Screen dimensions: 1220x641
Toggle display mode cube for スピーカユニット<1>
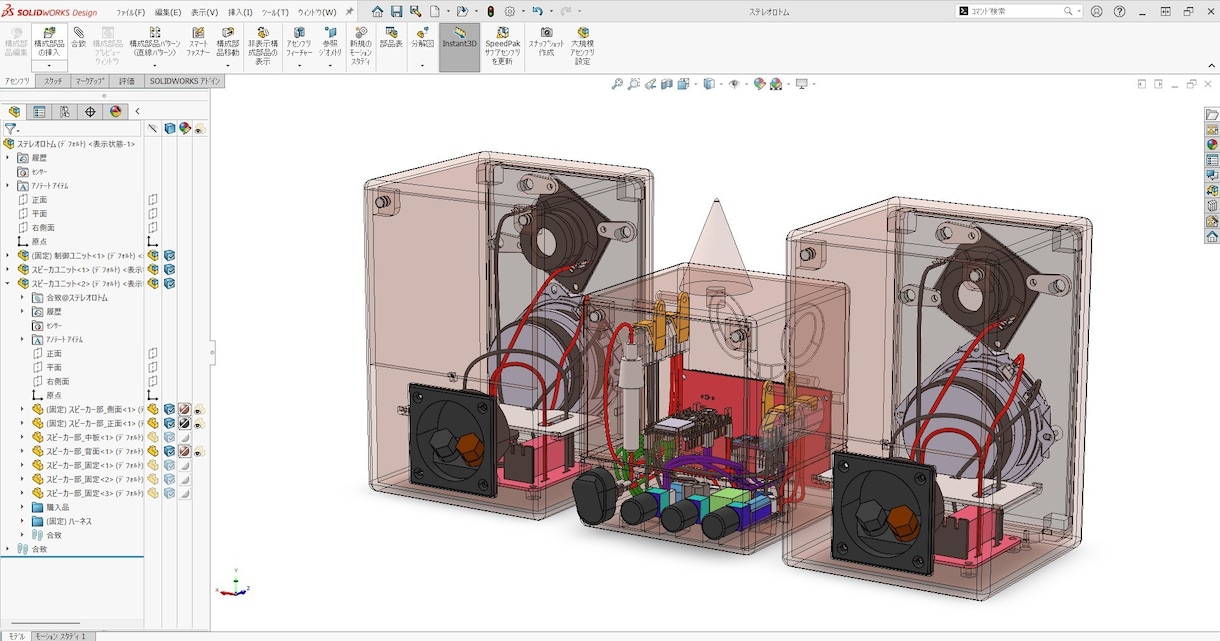[x=169, y=269]
